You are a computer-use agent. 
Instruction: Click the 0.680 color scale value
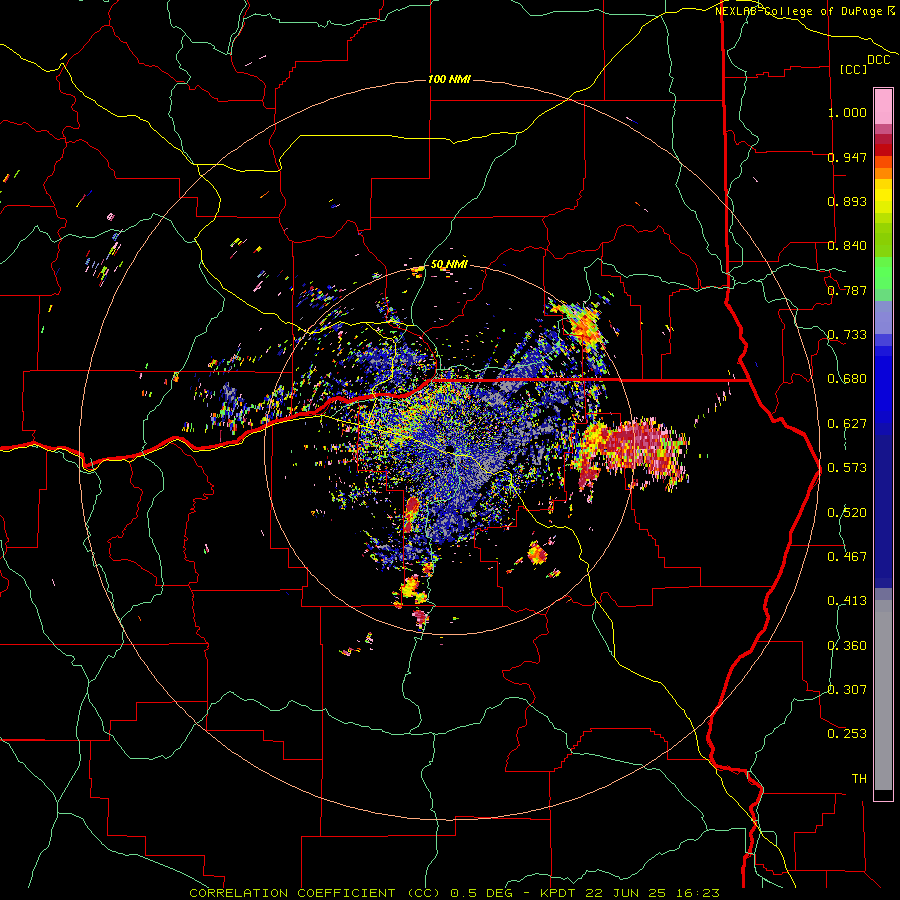(847, 379)
